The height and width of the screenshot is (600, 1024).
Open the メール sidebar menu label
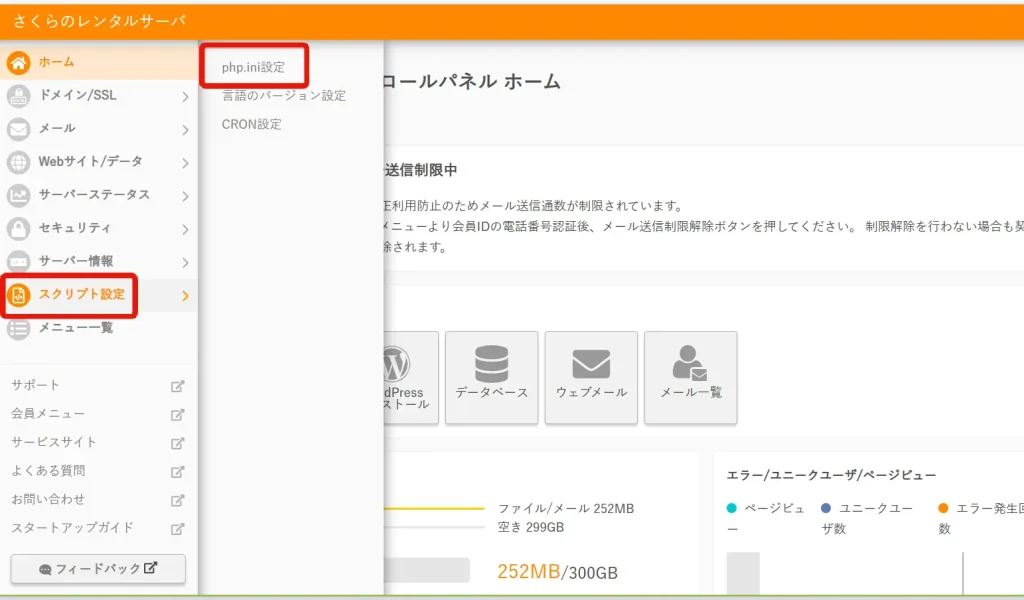[x=57, y=128]
